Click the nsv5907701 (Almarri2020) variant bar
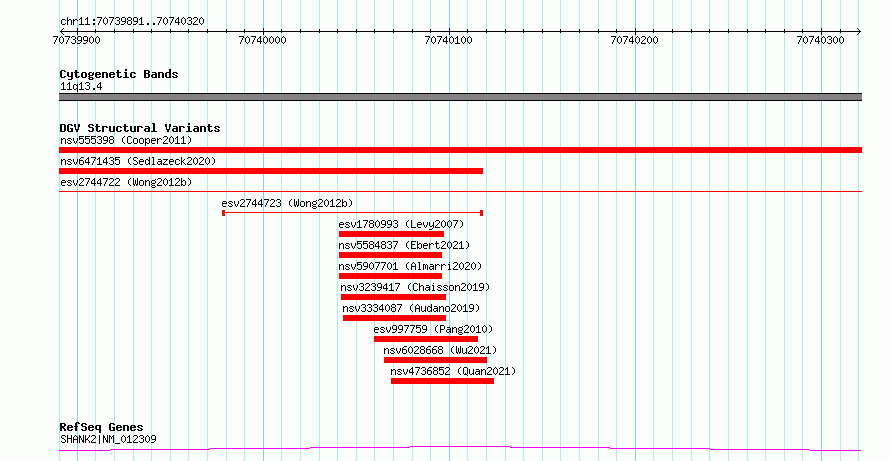 click(x=390, y=276)
